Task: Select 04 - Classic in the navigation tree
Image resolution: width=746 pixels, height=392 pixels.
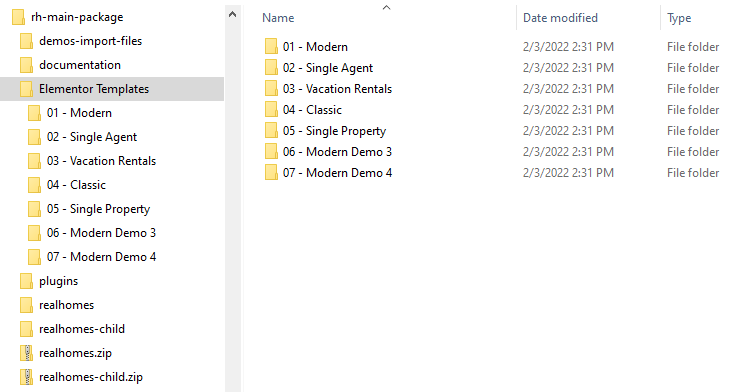Action: [x=76, y=185]
